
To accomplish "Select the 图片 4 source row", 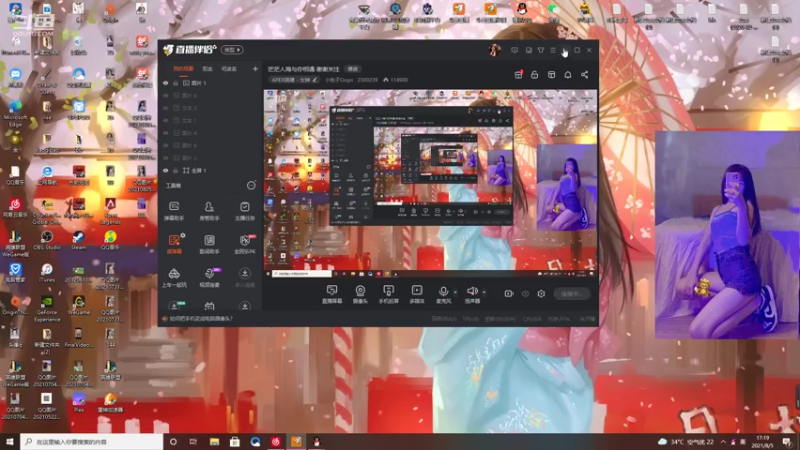I will click(210, 133).
